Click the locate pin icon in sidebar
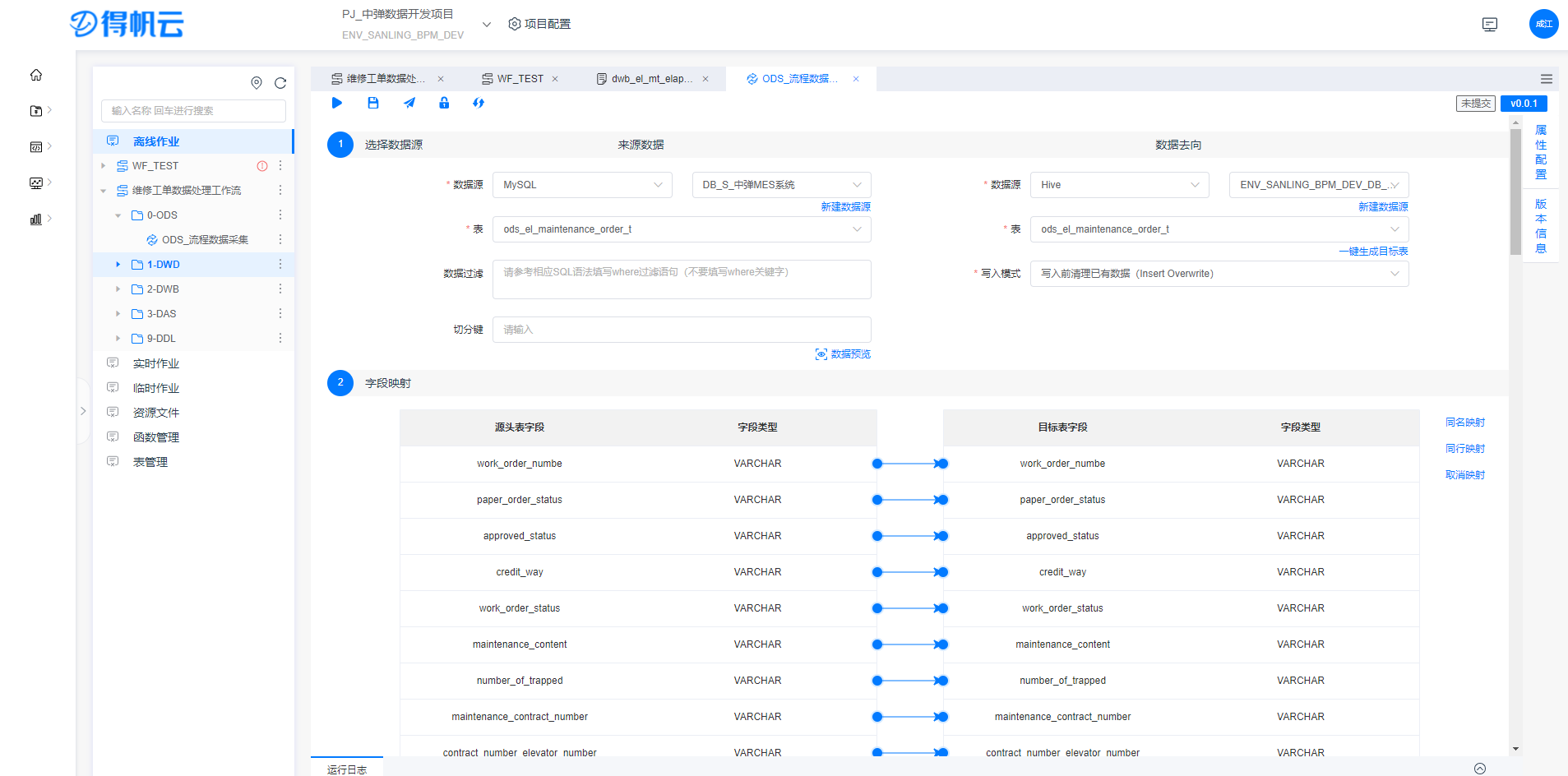The height and width of the screenshot is (776, 1568). [257, 83]
